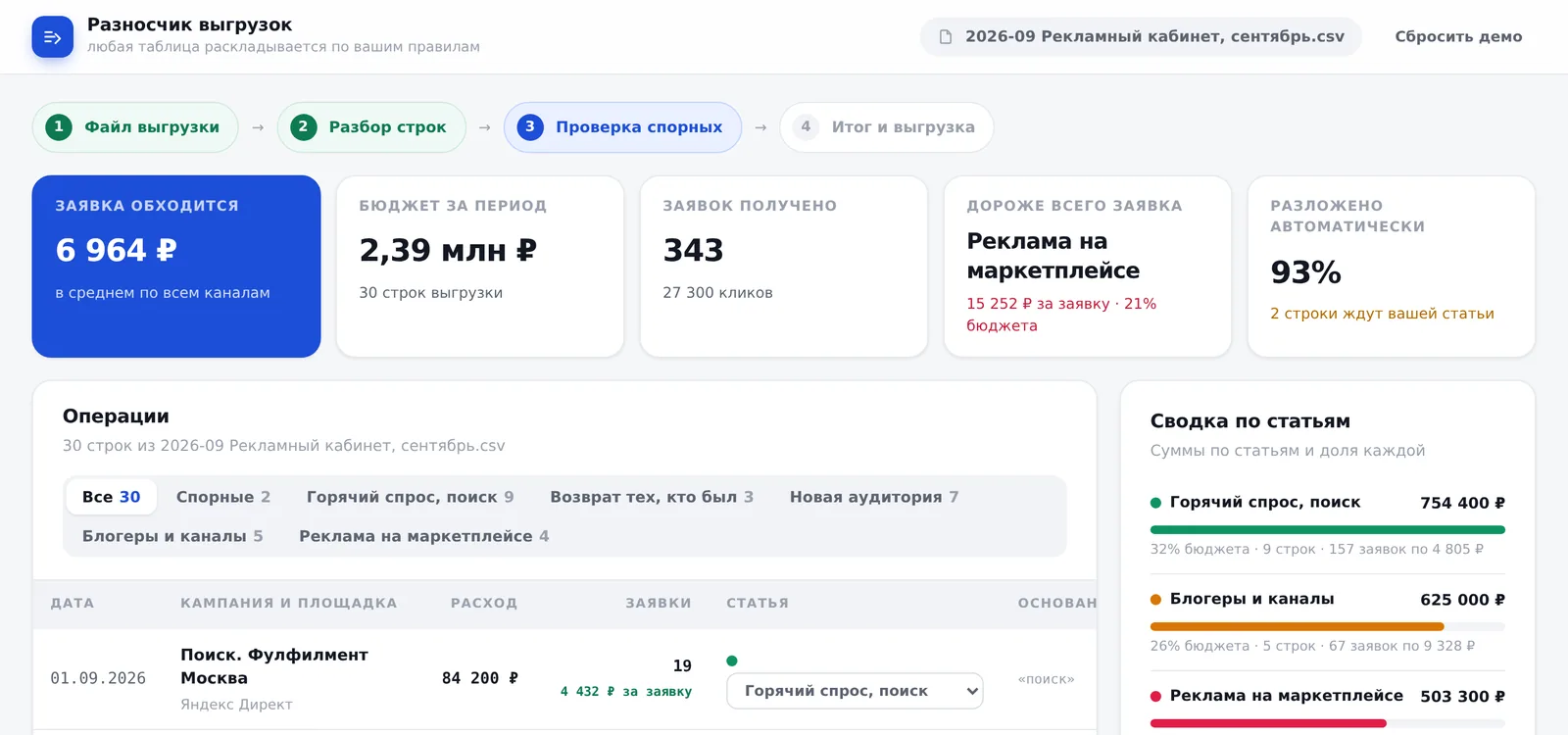The width and height of the screenshot is (1568, 735).
Task: Reset the demo with «Сбросить демо»
Action: [1458, 37]
